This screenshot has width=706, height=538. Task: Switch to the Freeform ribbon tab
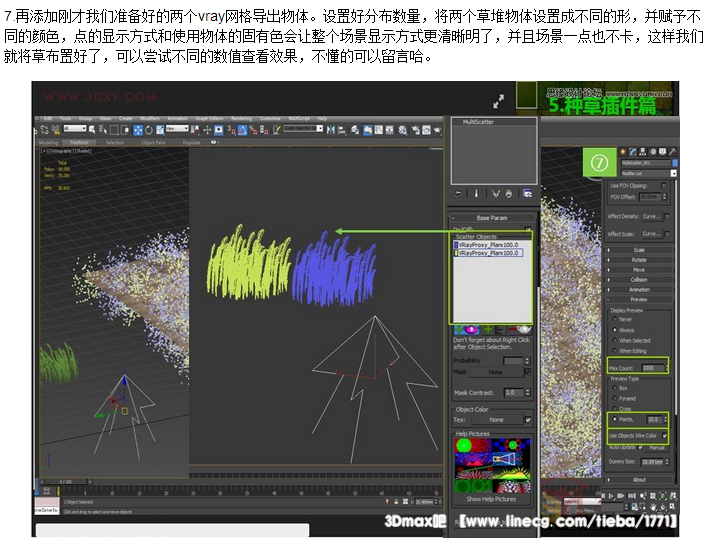coord(79,143)
